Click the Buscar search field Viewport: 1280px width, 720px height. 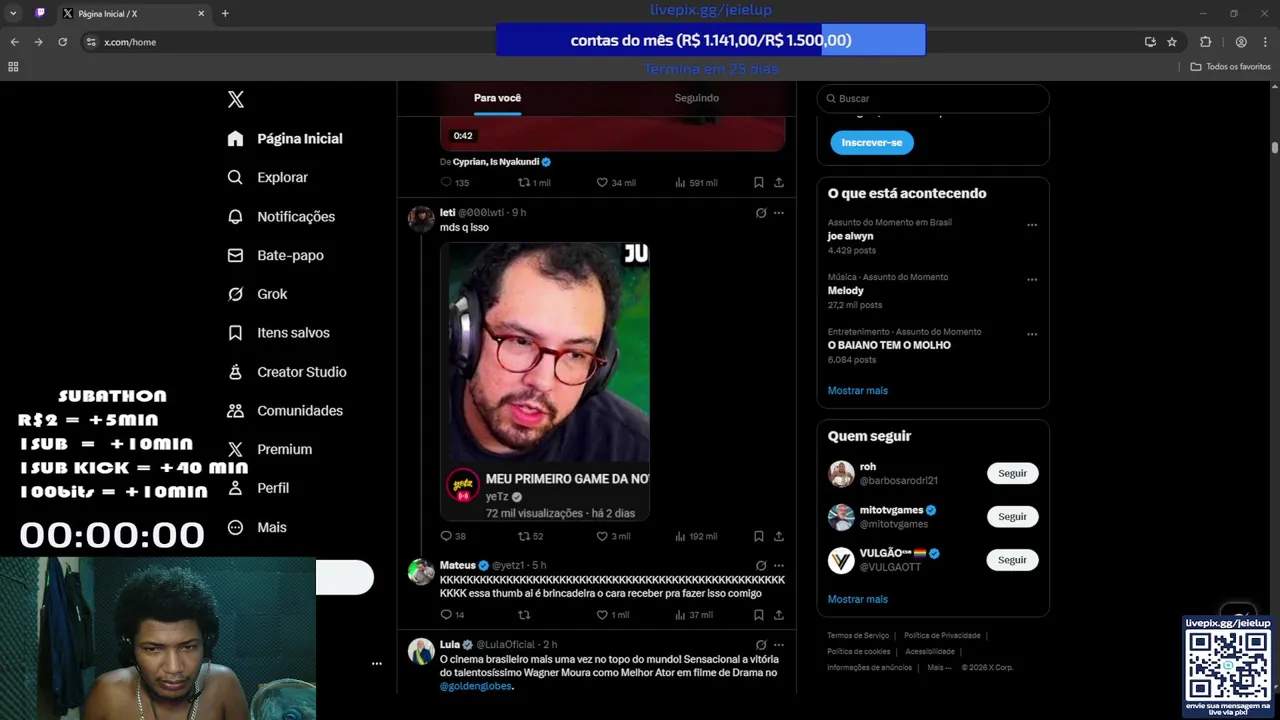(933, 98)
